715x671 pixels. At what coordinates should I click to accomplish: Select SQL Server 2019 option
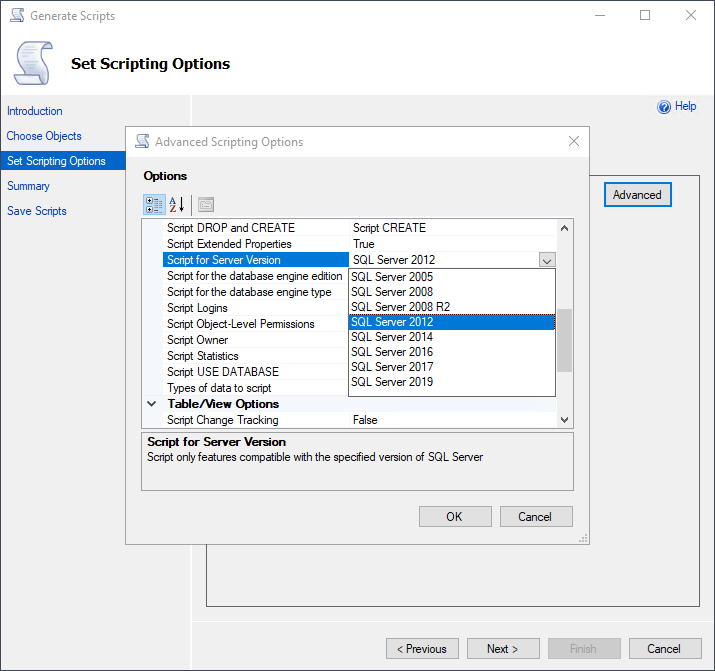(x=452, y=382)
